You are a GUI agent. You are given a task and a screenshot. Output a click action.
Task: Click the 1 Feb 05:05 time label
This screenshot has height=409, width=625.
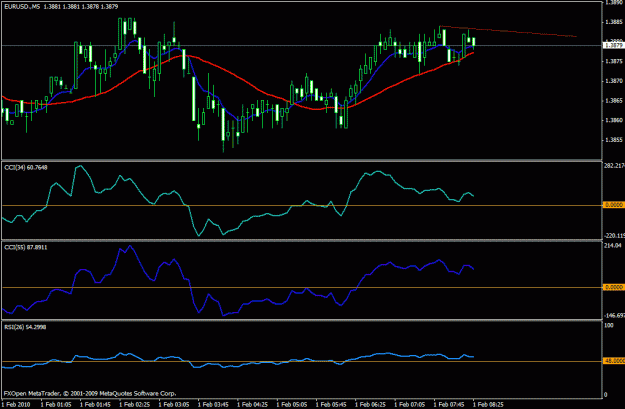(x=292, y=404)
